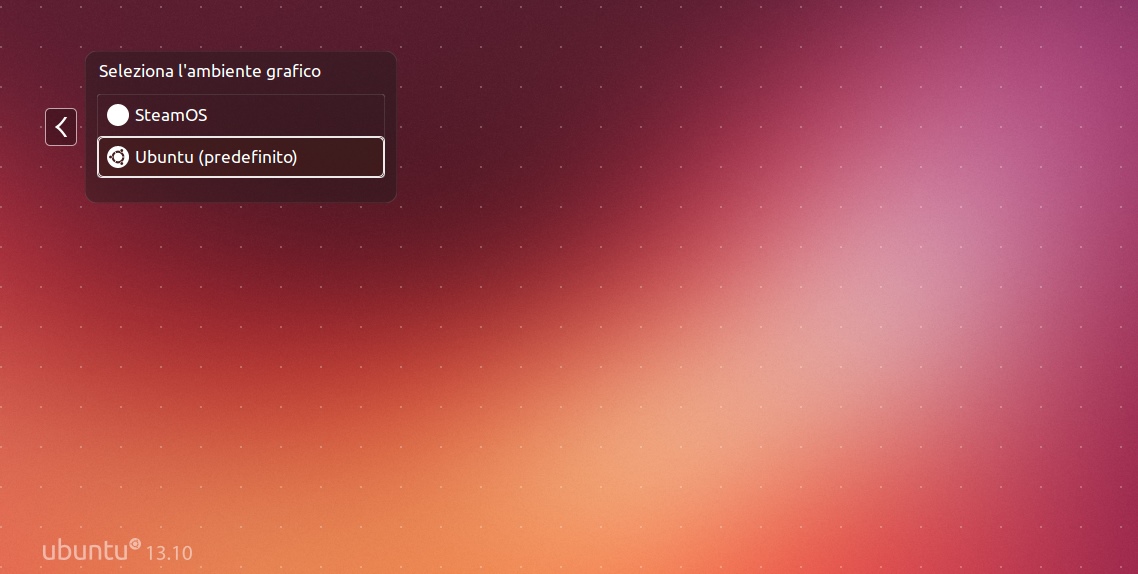Choose Ubuntu (predefinito) session
1138x574 pixels.
(241, 157)
